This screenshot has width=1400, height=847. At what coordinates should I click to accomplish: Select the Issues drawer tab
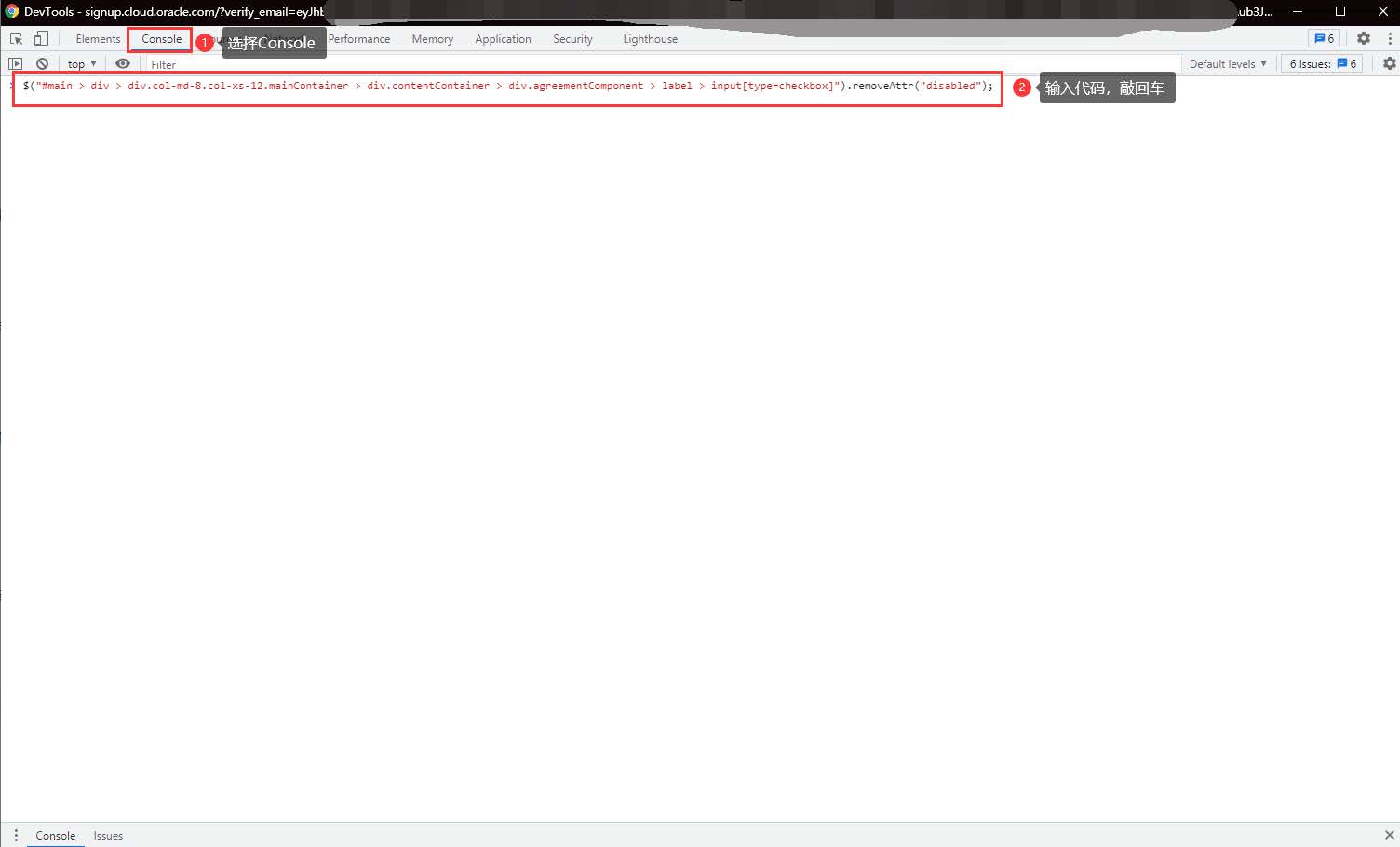pos(108,835)
